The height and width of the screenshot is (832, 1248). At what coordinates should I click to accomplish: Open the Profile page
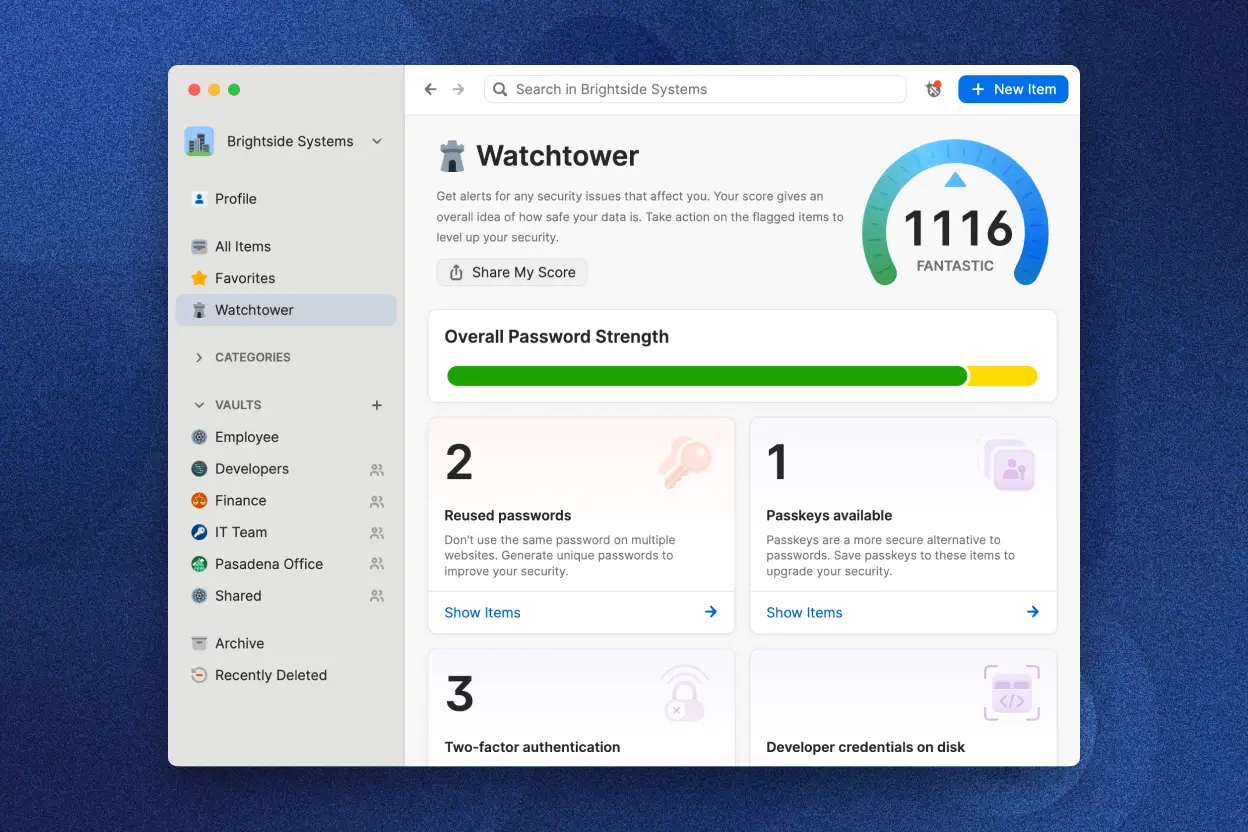(x=286, y=199)
